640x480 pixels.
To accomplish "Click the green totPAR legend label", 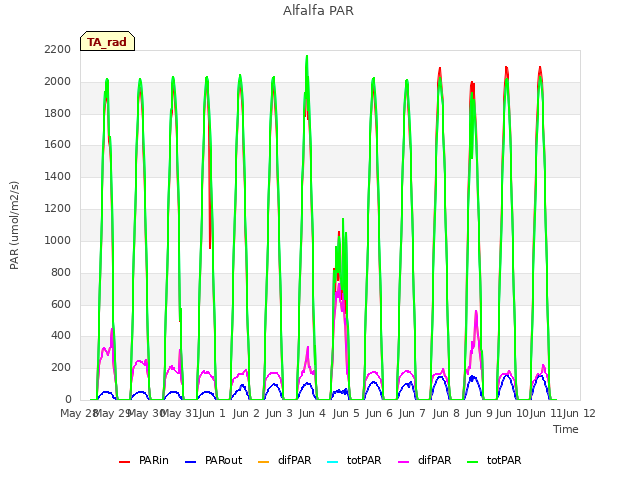I will pos(504,460).
